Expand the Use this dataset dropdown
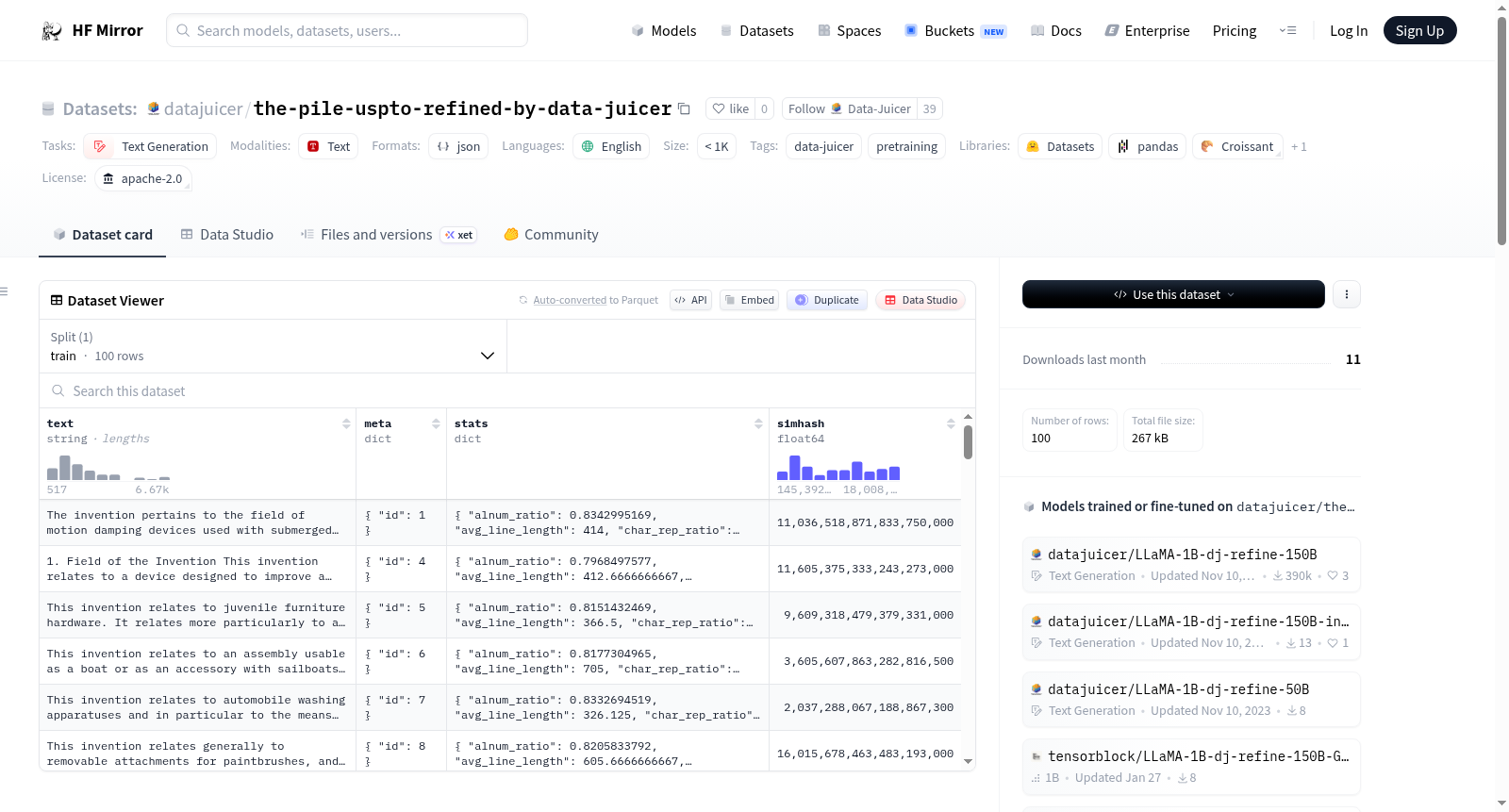This screenshot has height=812, width=1509. pos(1173,294)
